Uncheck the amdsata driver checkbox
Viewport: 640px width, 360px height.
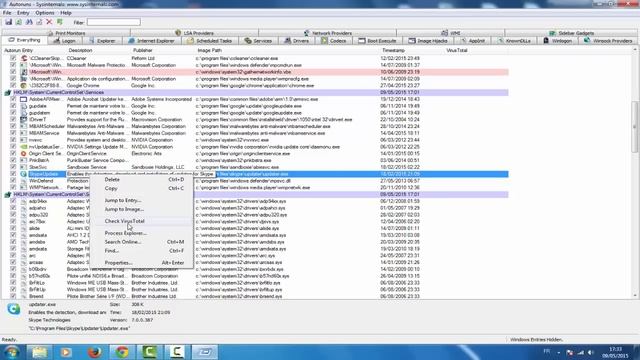point(13,236)
